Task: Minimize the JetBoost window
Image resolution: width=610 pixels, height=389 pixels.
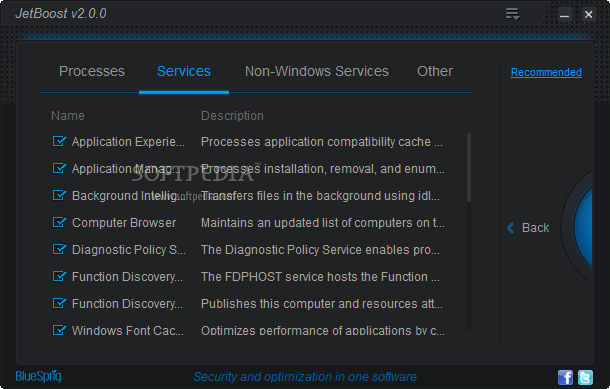Action: pyautogui.click(x=564, y=15)
